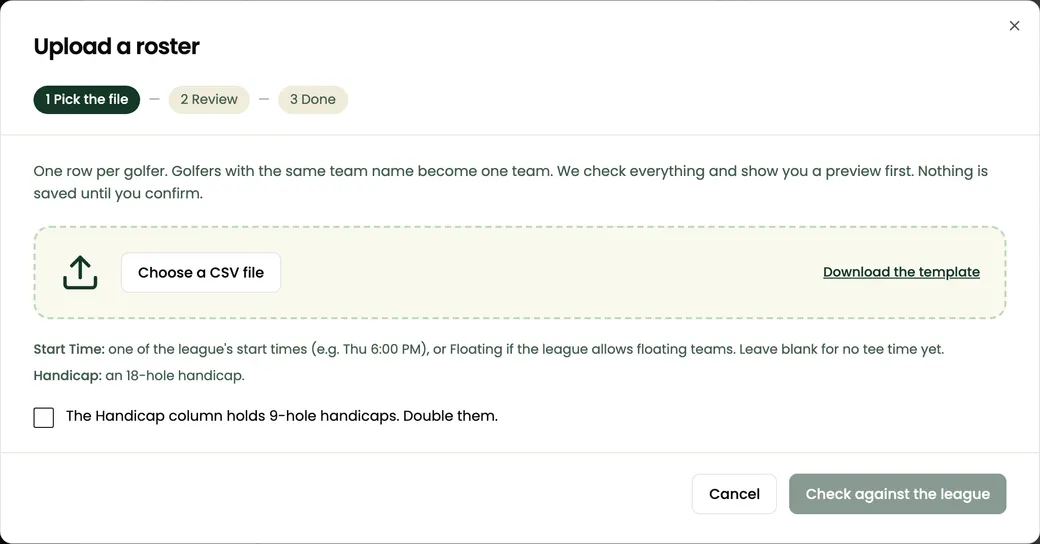Screen dimensions: 1040x544
Task: Select the '1 Pick the file' step
Action: click(87, 100)
